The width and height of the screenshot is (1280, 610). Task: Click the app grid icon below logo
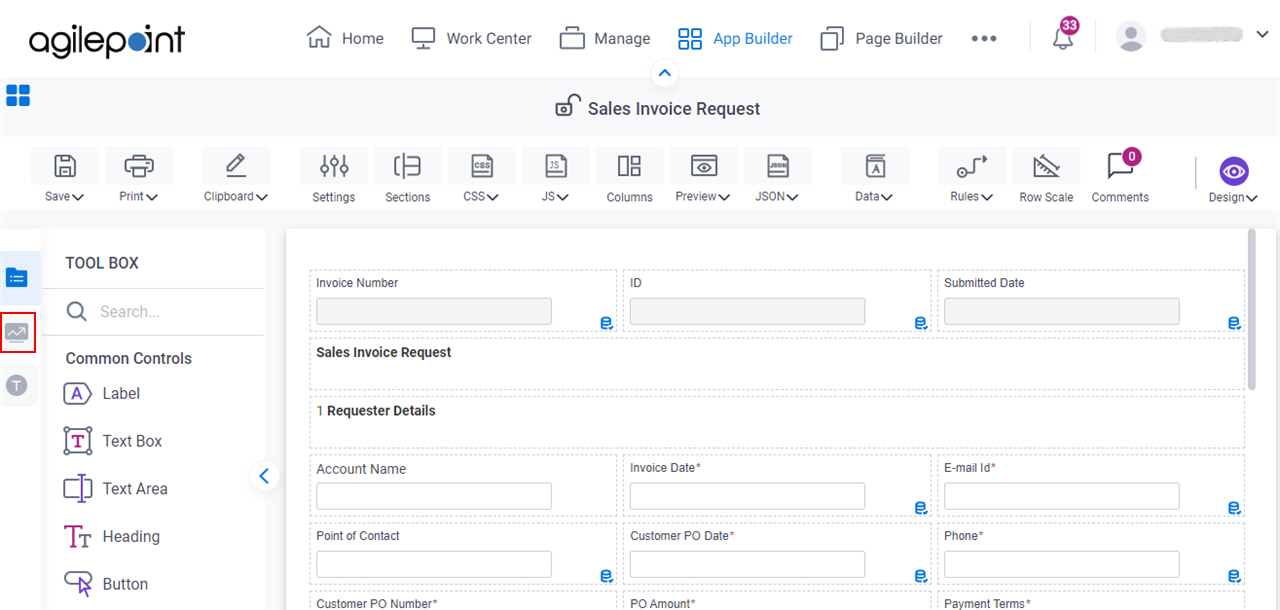pyautogui.click(x=18, y=95)
